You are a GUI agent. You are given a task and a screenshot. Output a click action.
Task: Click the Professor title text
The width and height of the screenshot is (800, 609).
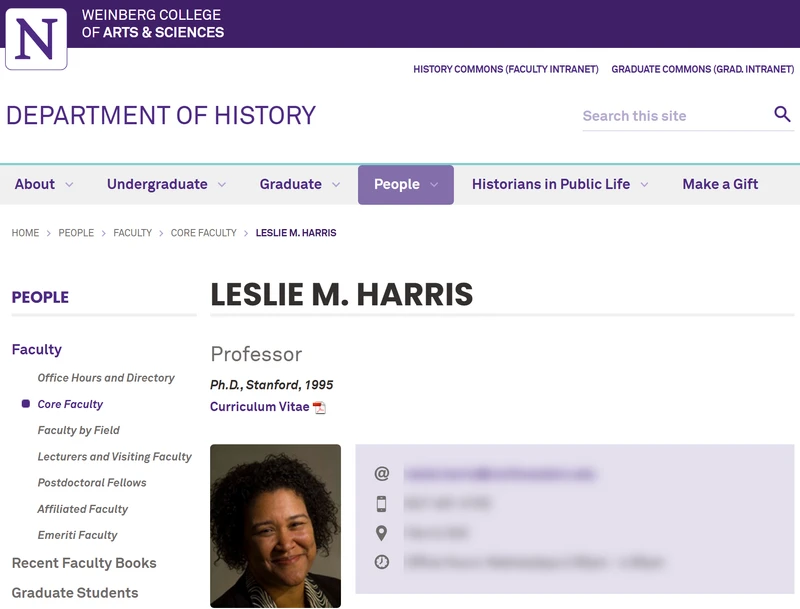pos(256,354)
